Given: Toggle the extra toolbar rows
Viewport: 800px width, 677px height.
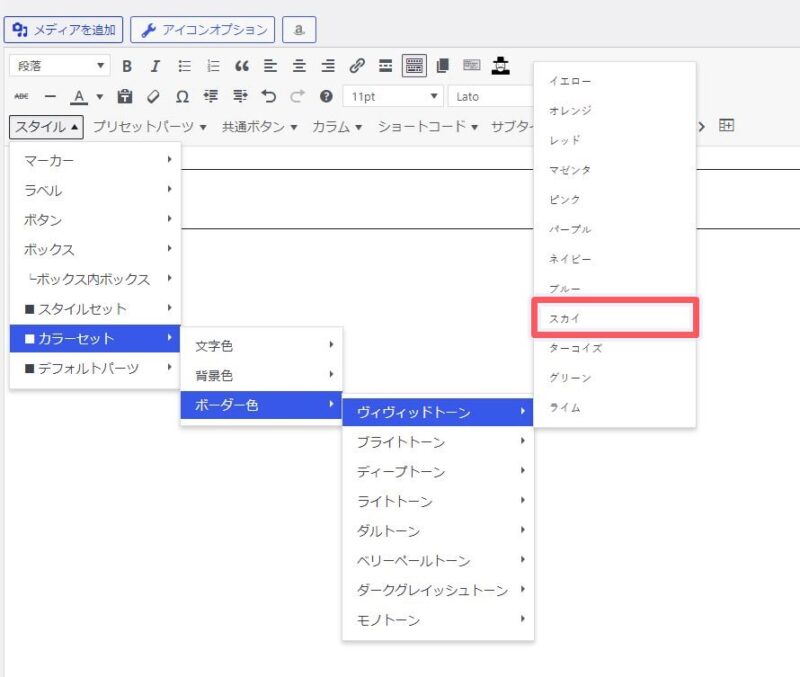Looking at the screenshot, I should coord(414,66).
